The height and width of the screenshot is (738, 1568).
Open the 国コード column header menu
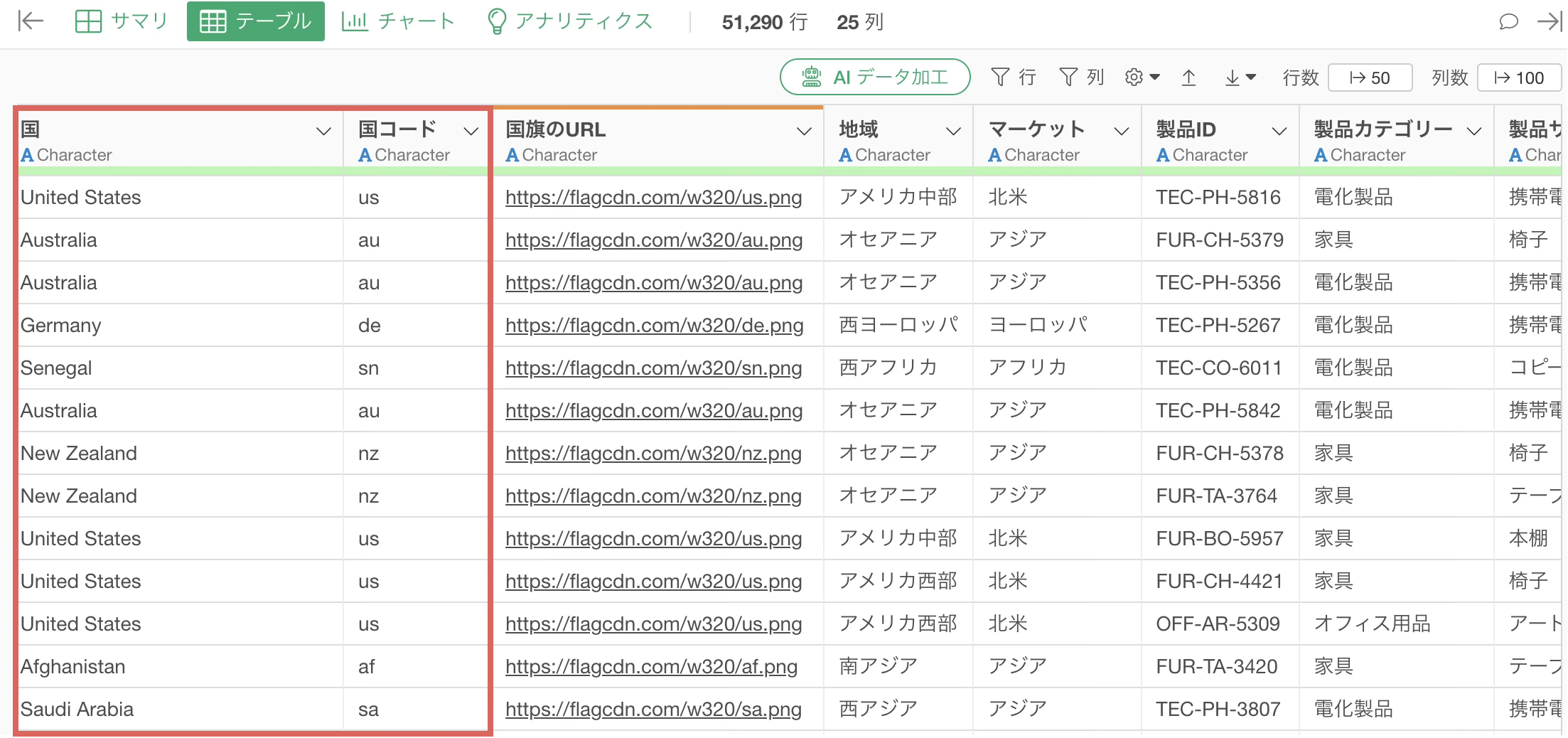coord(471,131)
